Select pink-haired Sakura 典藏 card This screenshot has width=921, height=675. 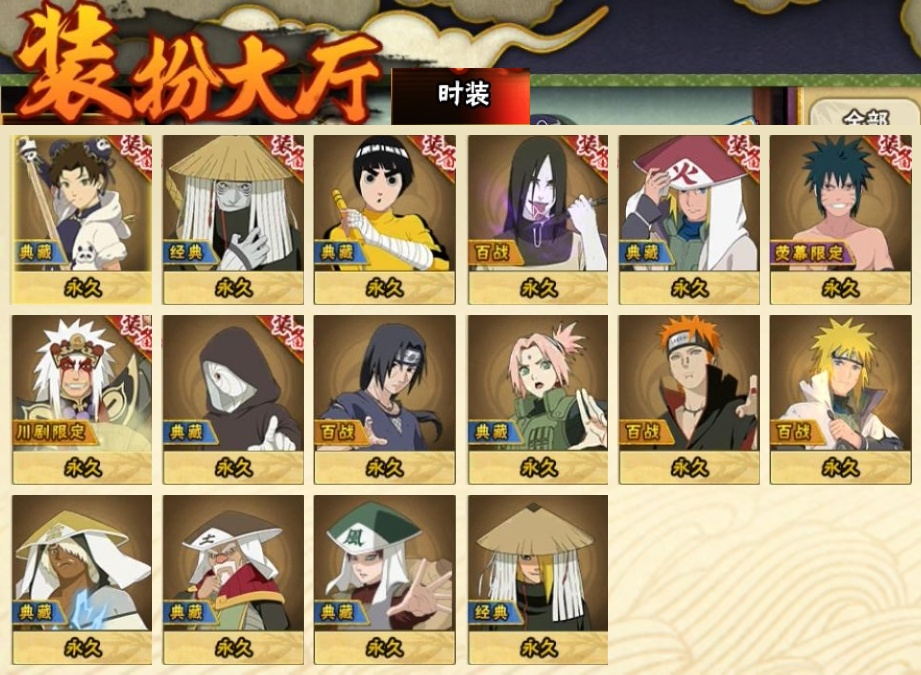point(538,399)
